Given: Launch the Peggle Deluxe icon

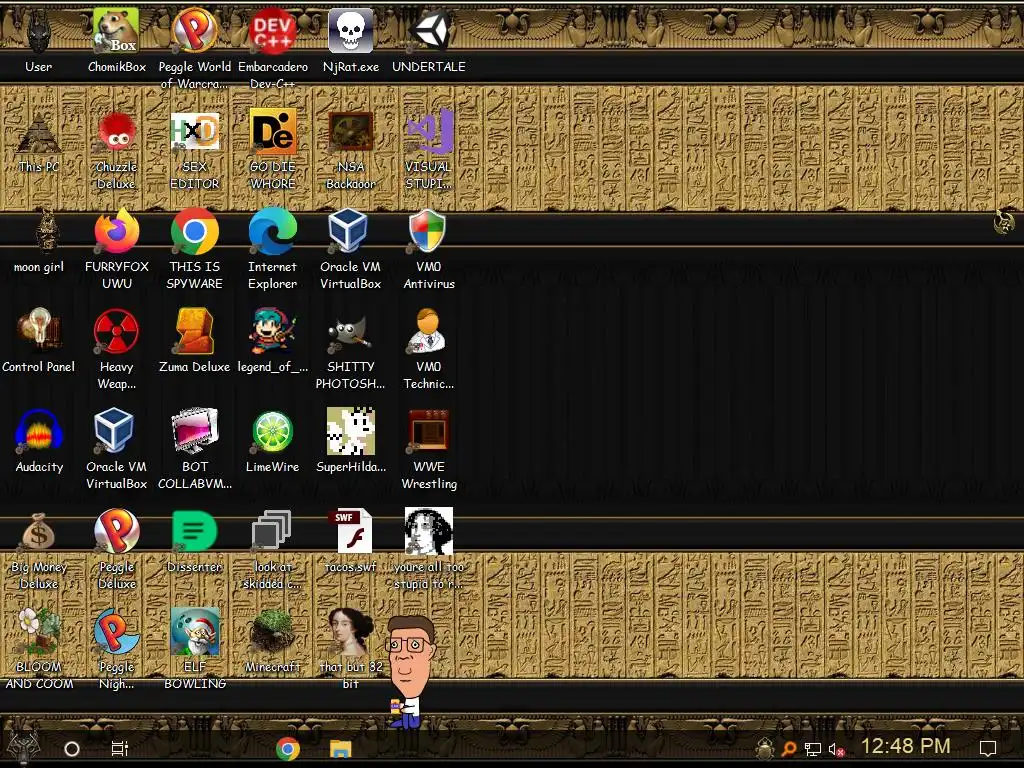Looking at the screenshot, I should click(x=116, y=532).
